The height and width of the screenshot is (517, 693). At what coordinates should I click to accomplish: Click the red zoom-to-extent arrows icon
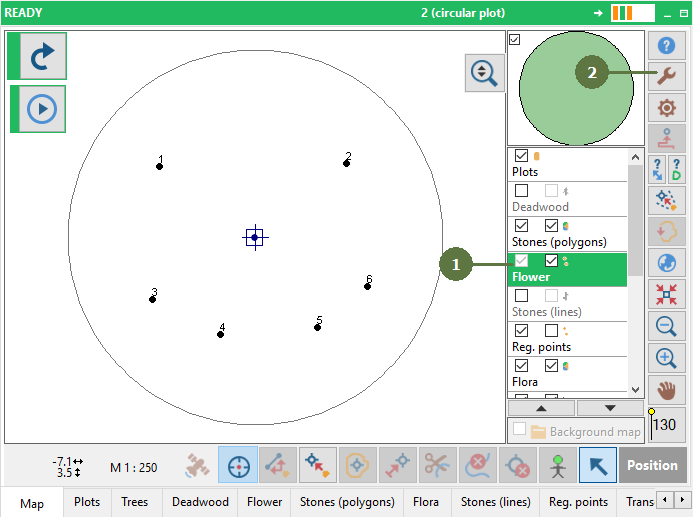667,294
